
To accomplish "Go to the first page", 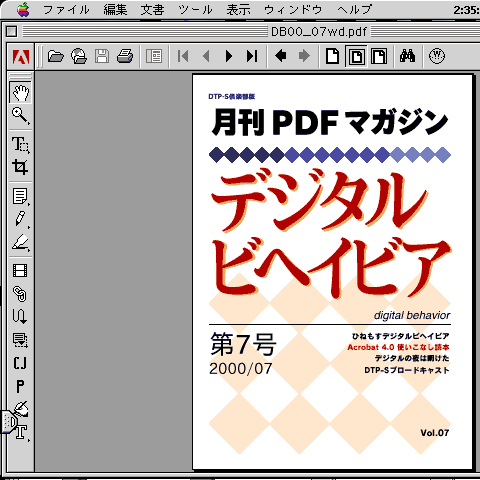I will pyautogui.click(x=183, y=56).
